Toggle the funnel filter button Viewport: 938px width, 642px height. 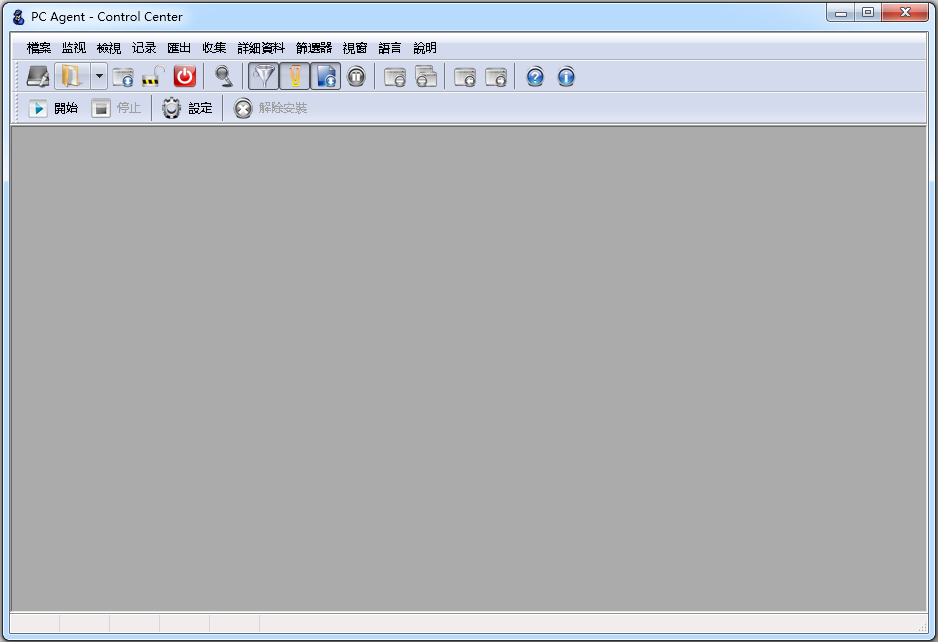coord(263,77)
